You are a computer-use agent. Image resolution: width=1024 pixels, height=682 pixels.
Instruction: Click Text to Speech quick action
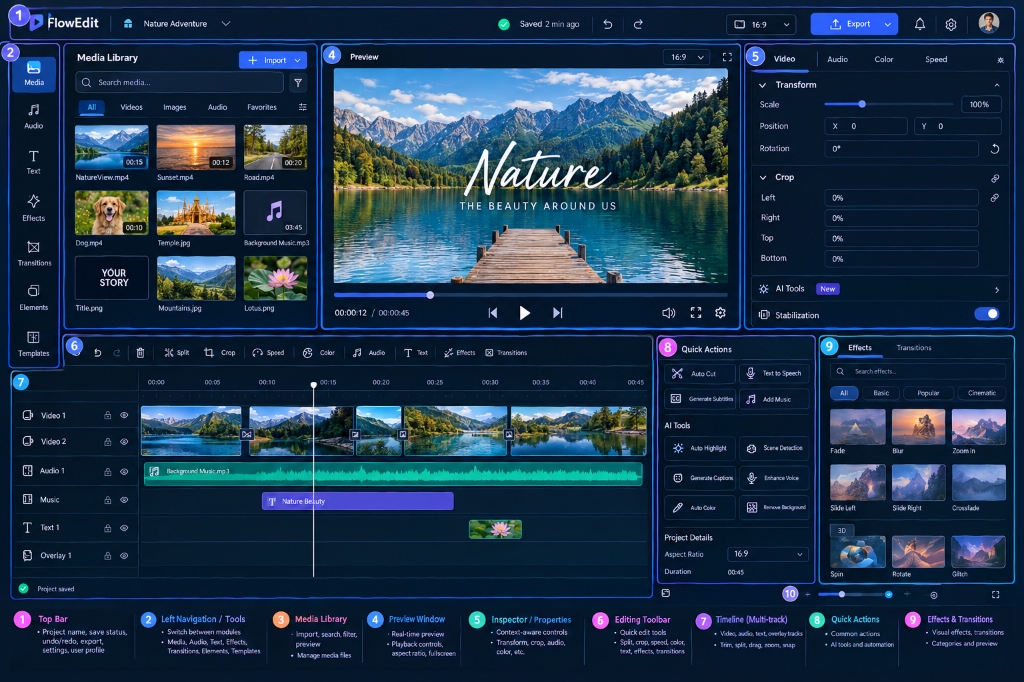[775, 374]
